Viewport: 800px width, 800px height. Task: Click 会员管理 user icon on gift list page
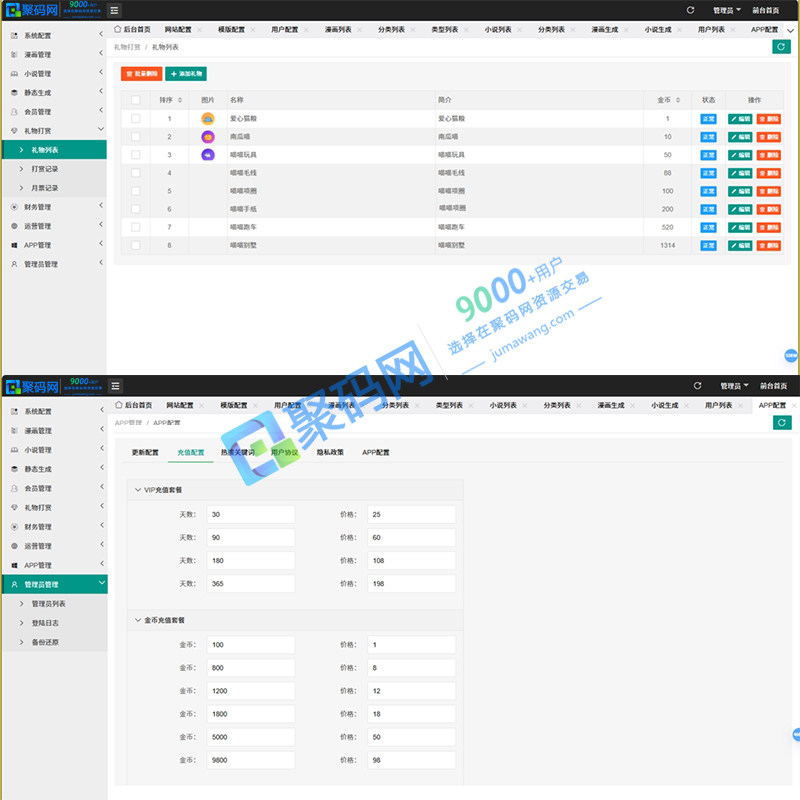pyautogui.click(x=14, y=112)
